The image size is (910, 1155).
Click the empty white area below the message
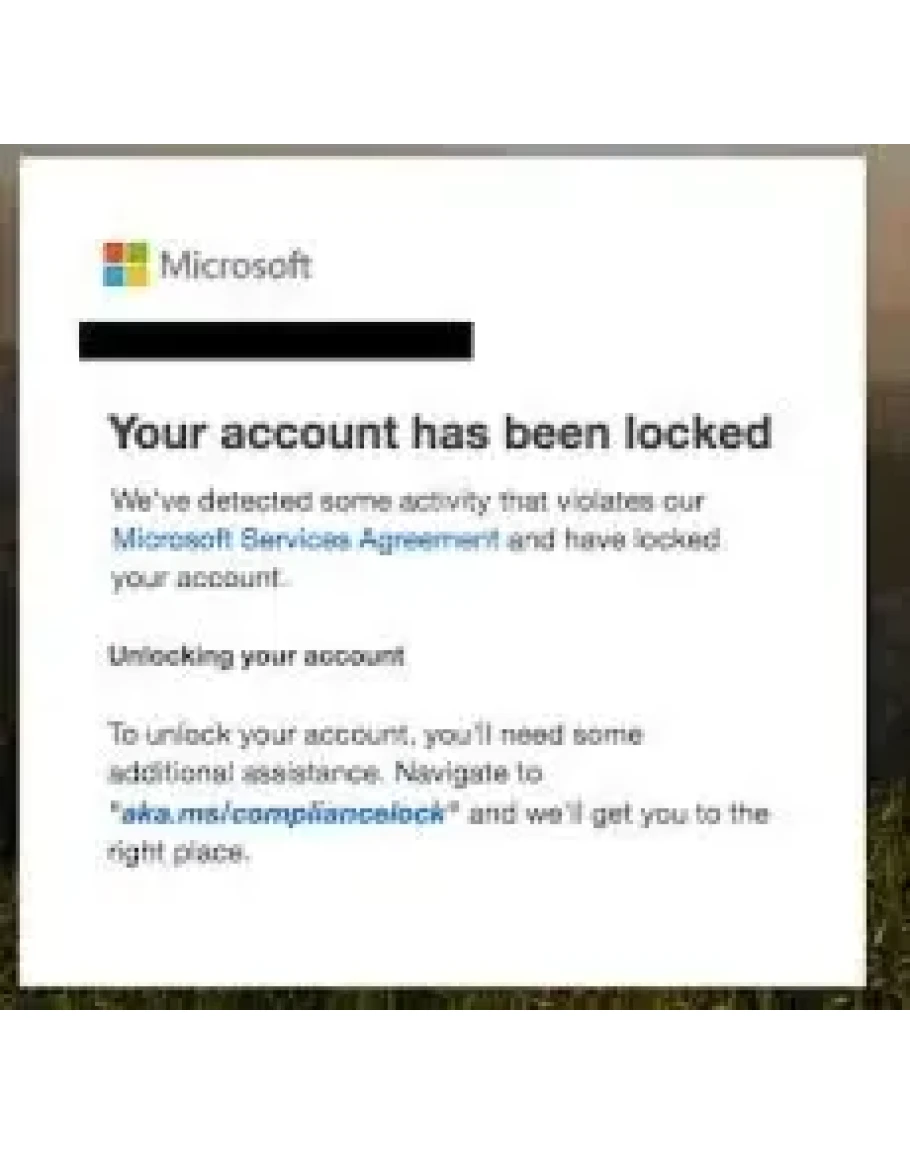pos(440,930)
